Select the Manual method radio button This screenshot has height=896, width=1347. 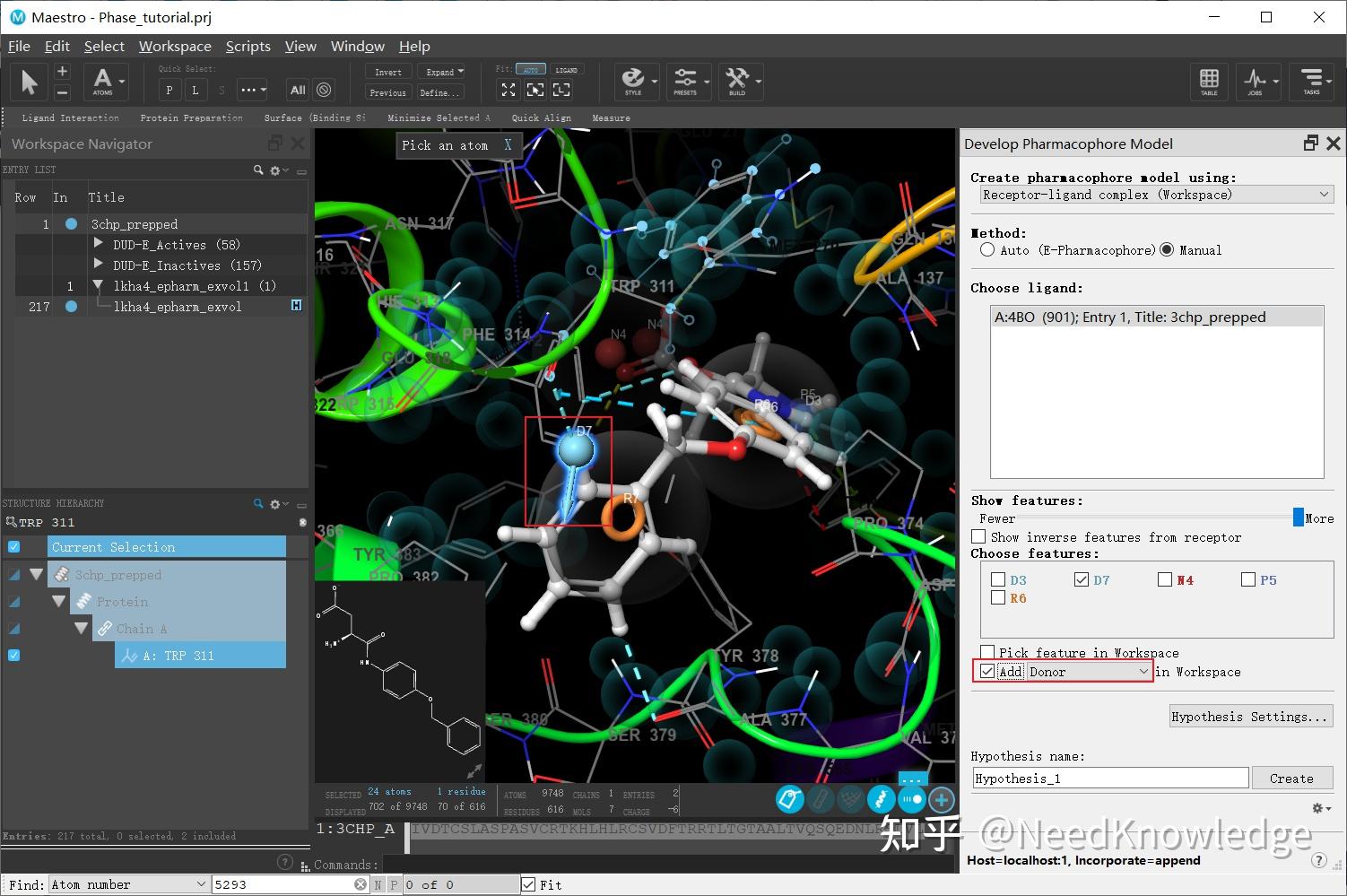pos(1167,250)
